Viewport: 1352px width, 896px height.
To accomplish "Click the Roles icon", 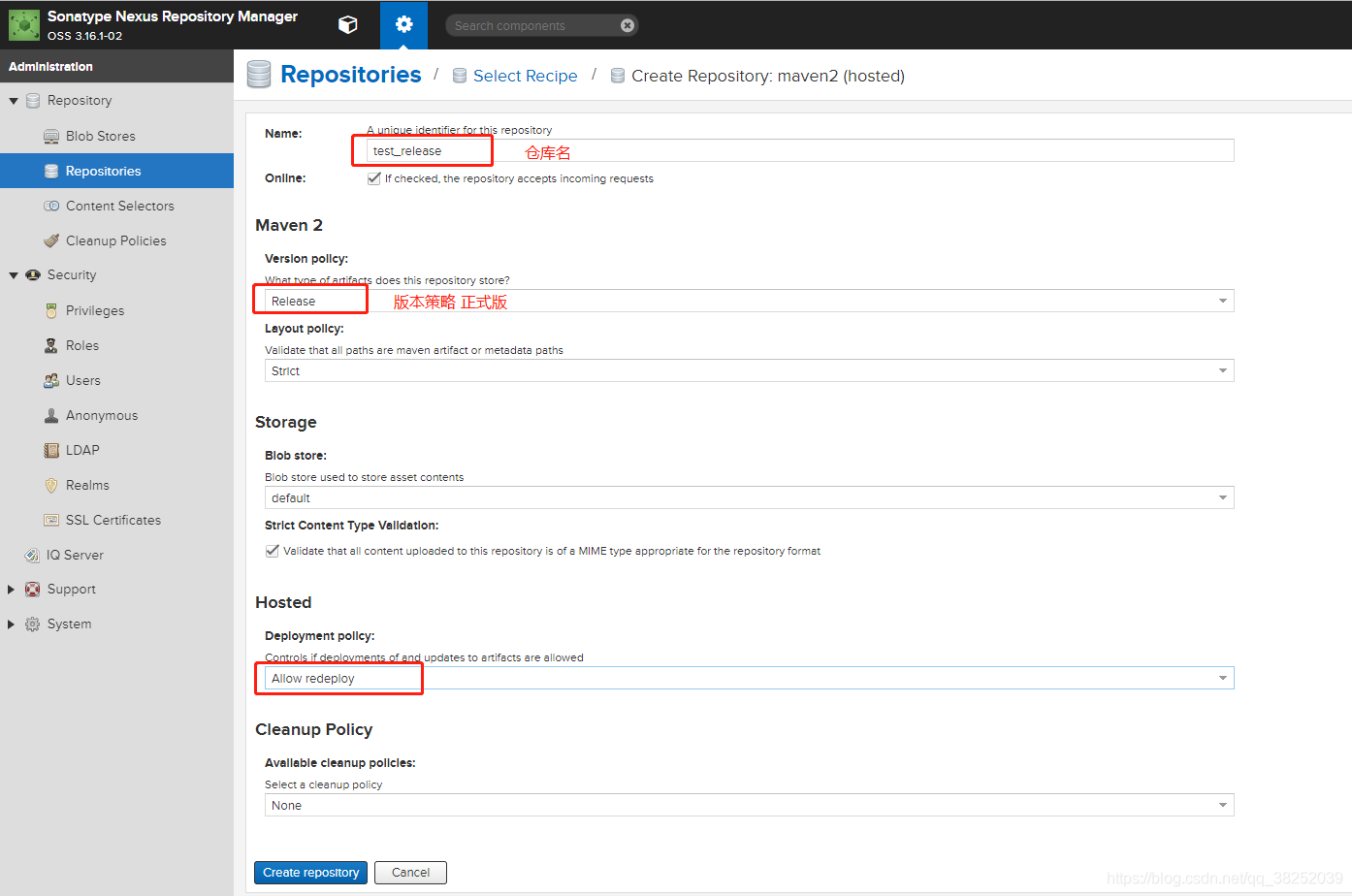I will coord(51,345).
